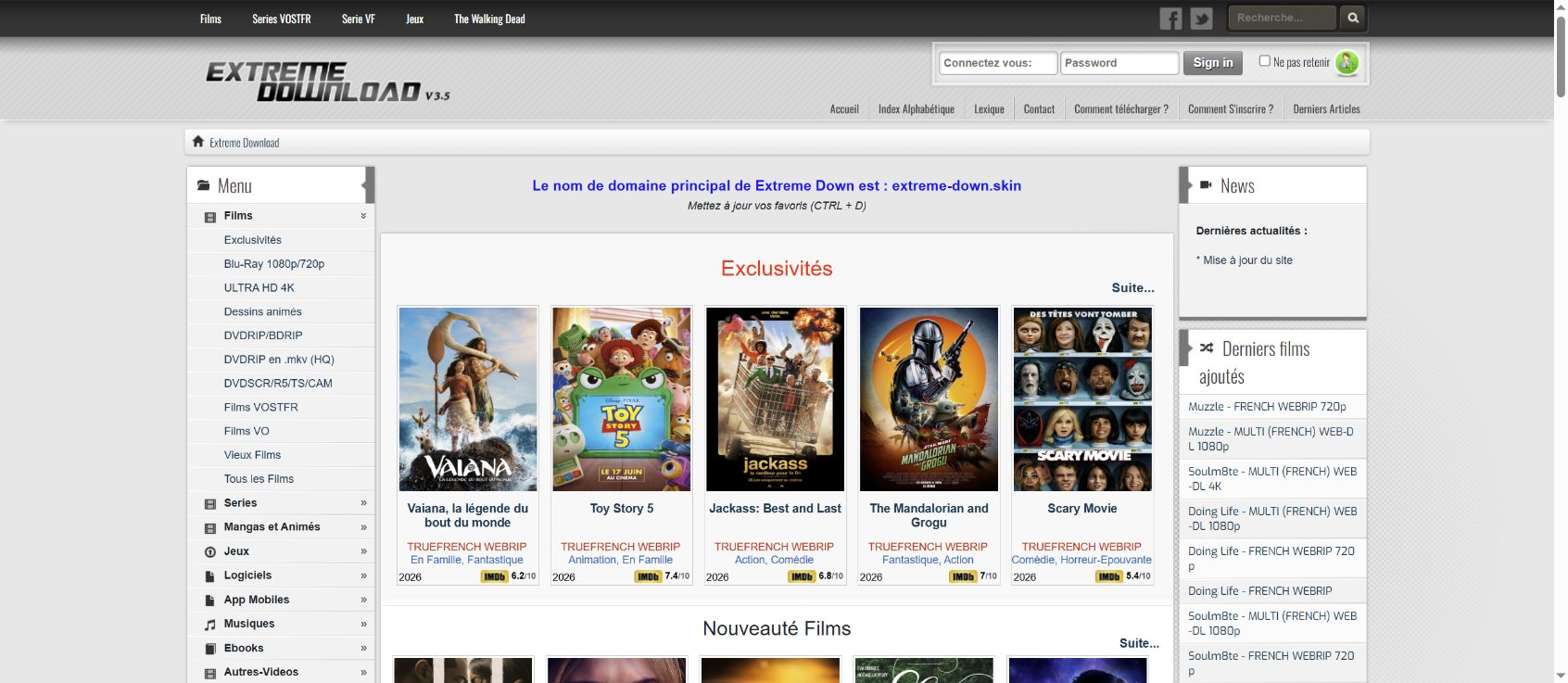Open the Toy Story 5 poster
The width and height of the screenshot is (1568, 683).
tap(622, 399)
